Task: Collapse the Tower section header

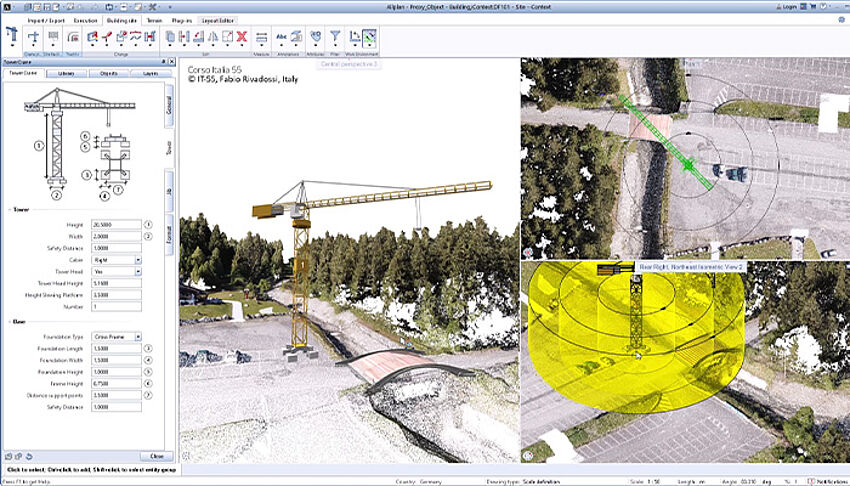Action: 18,210
